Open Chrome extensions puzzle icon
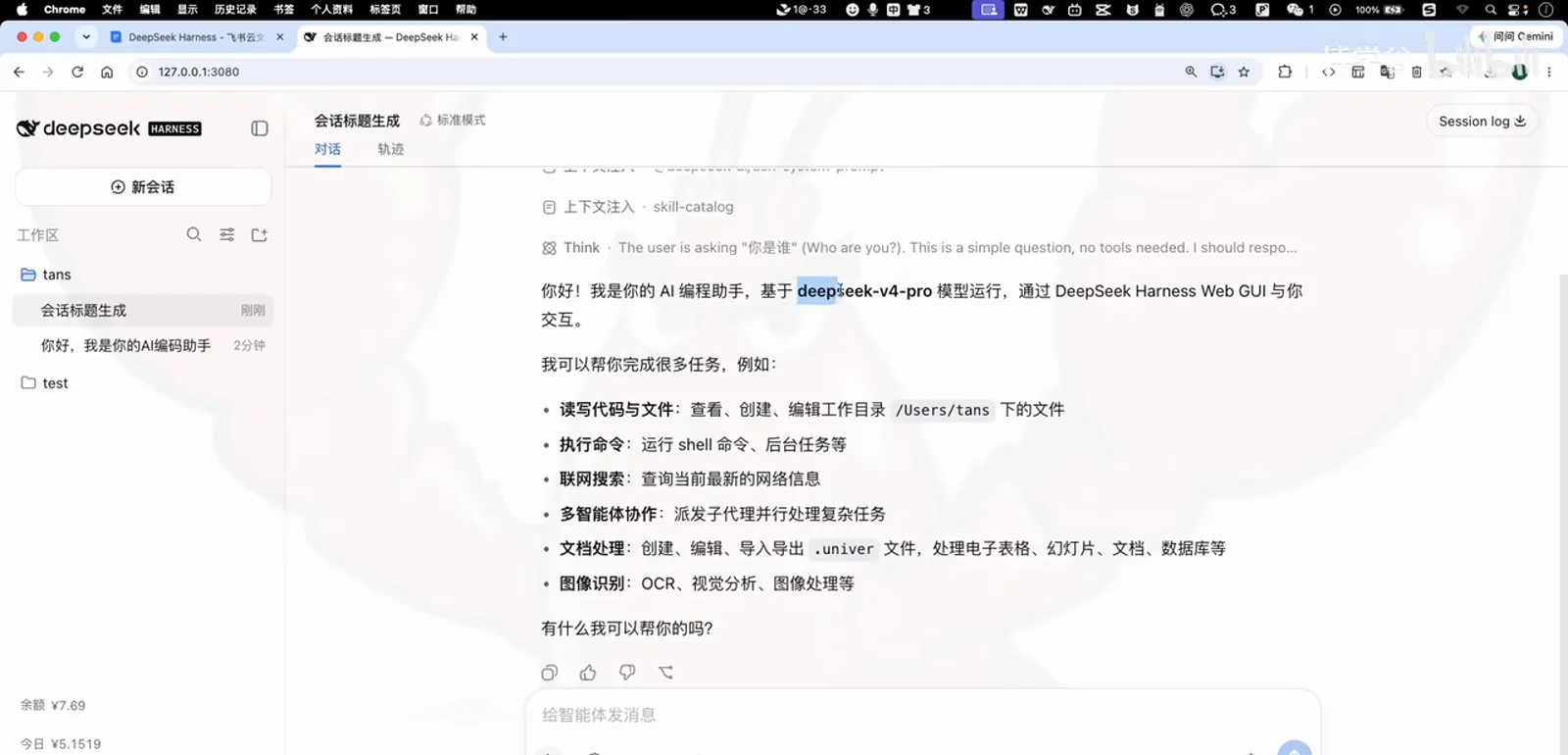 tap(1285, 72)
